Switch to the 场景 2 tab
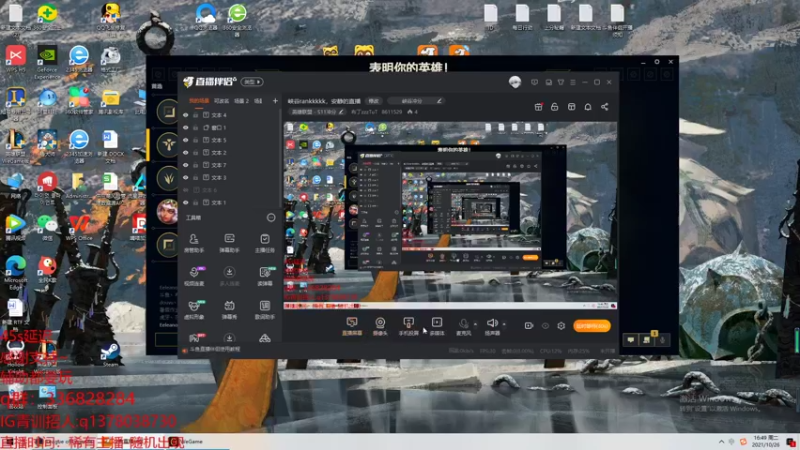Screen dimensions: 800x450 (x=241, y=101)
